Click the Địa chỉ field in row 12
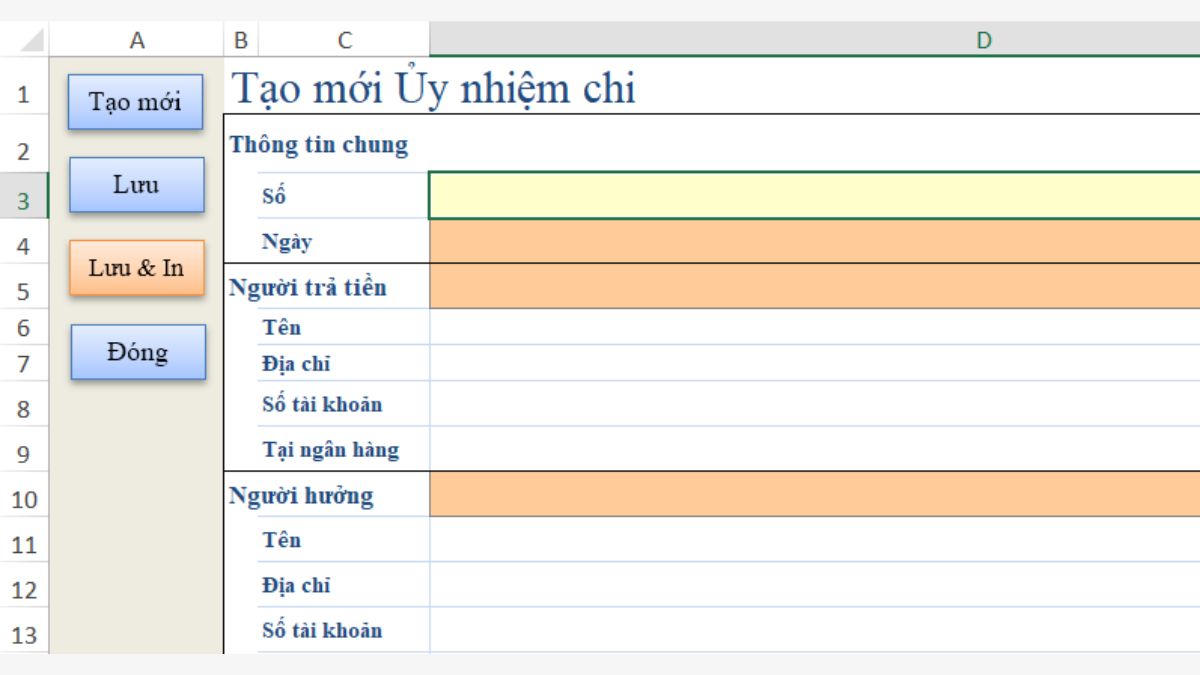The image size is (1200, 675). click(814, 585)
